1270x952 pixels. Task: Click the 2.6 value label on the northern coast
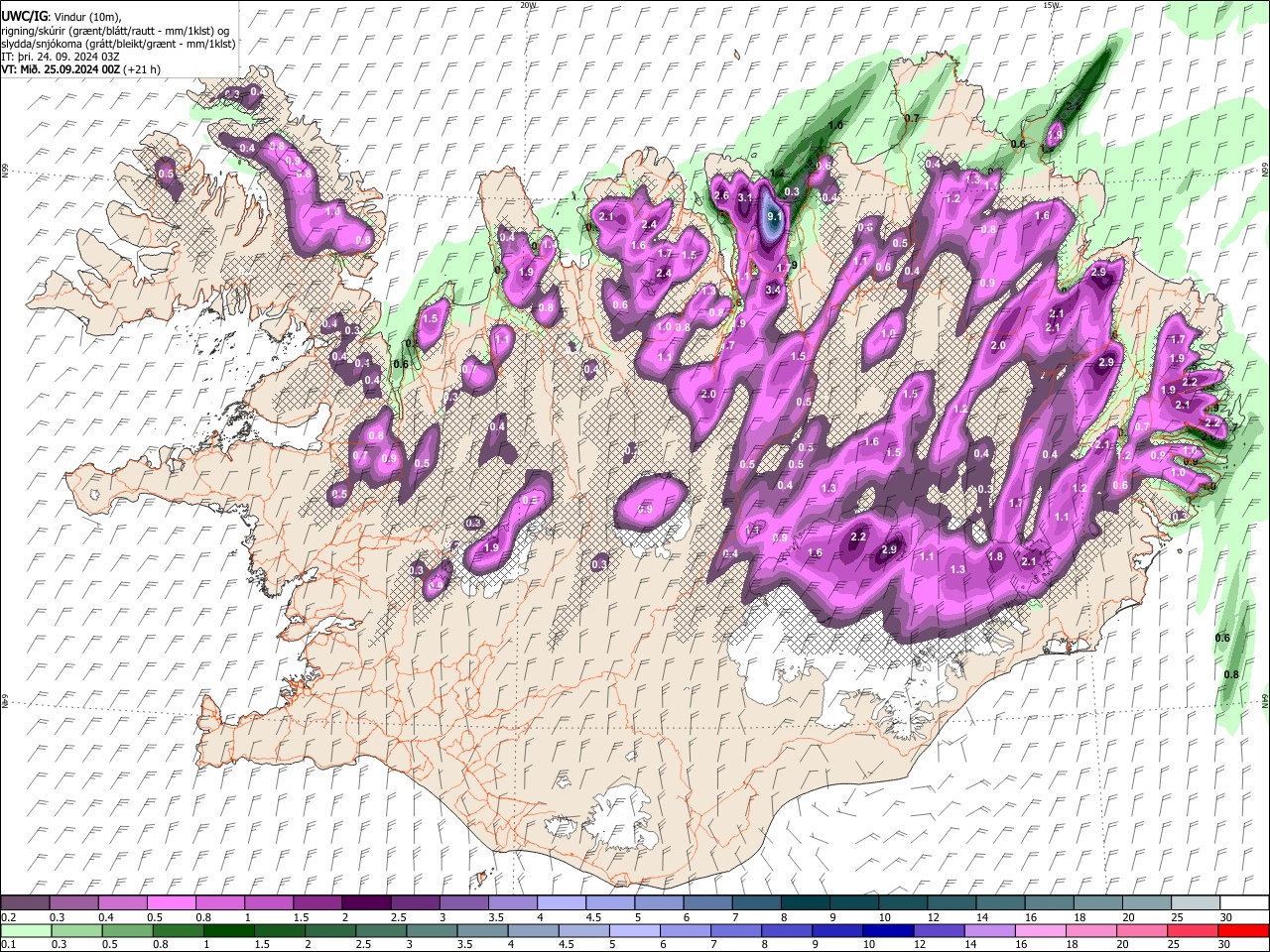click(x=721, y=196)
